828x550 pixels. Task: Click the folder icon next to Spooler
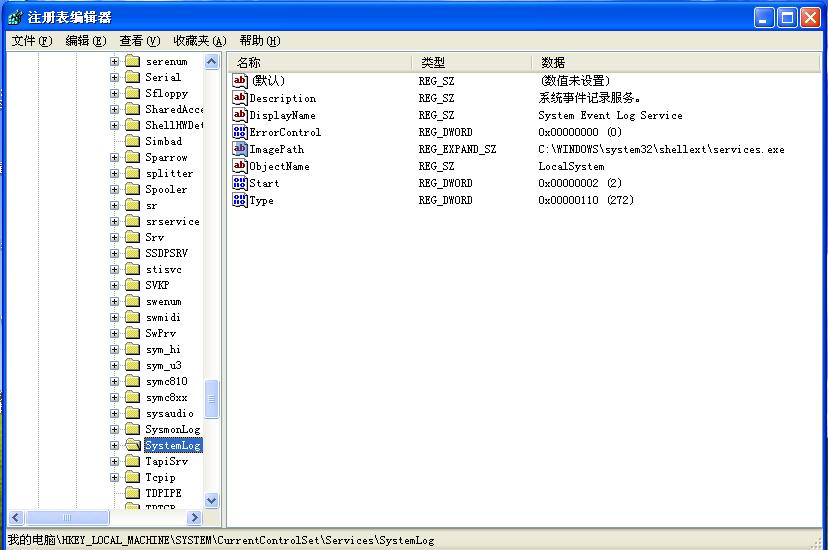133,189
